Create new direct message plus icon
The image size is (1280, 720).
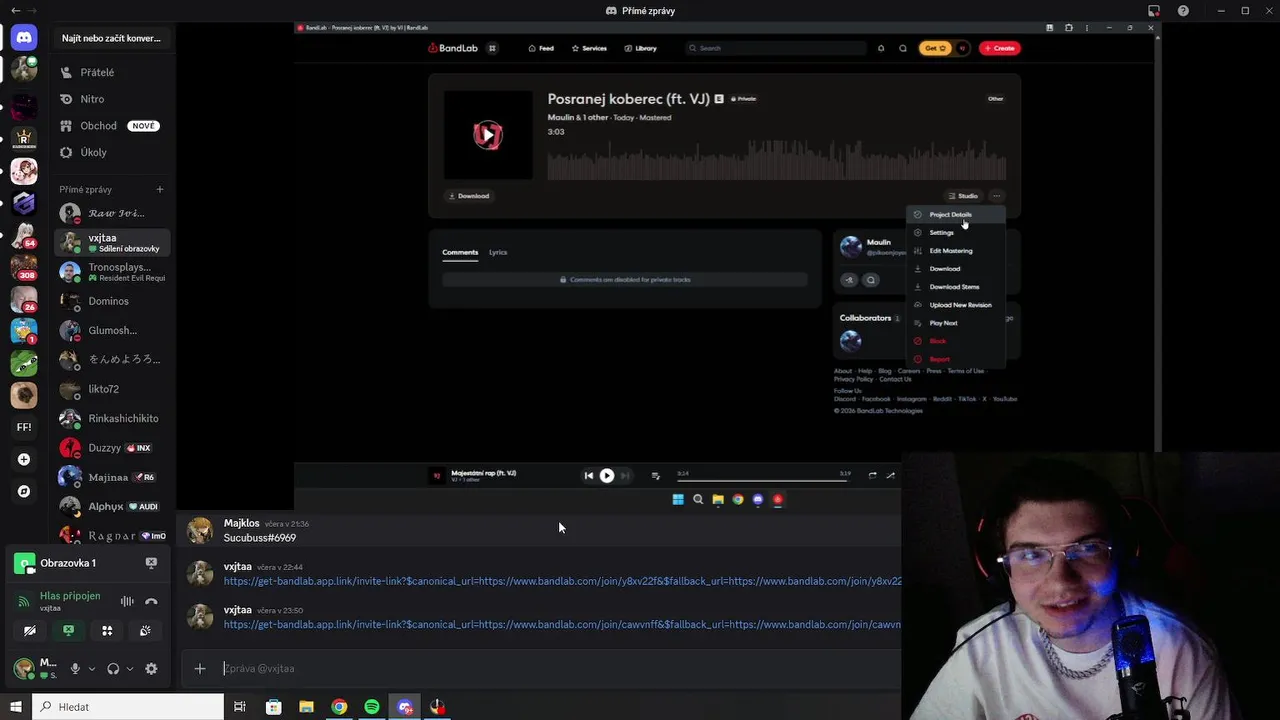pos(159,189)
